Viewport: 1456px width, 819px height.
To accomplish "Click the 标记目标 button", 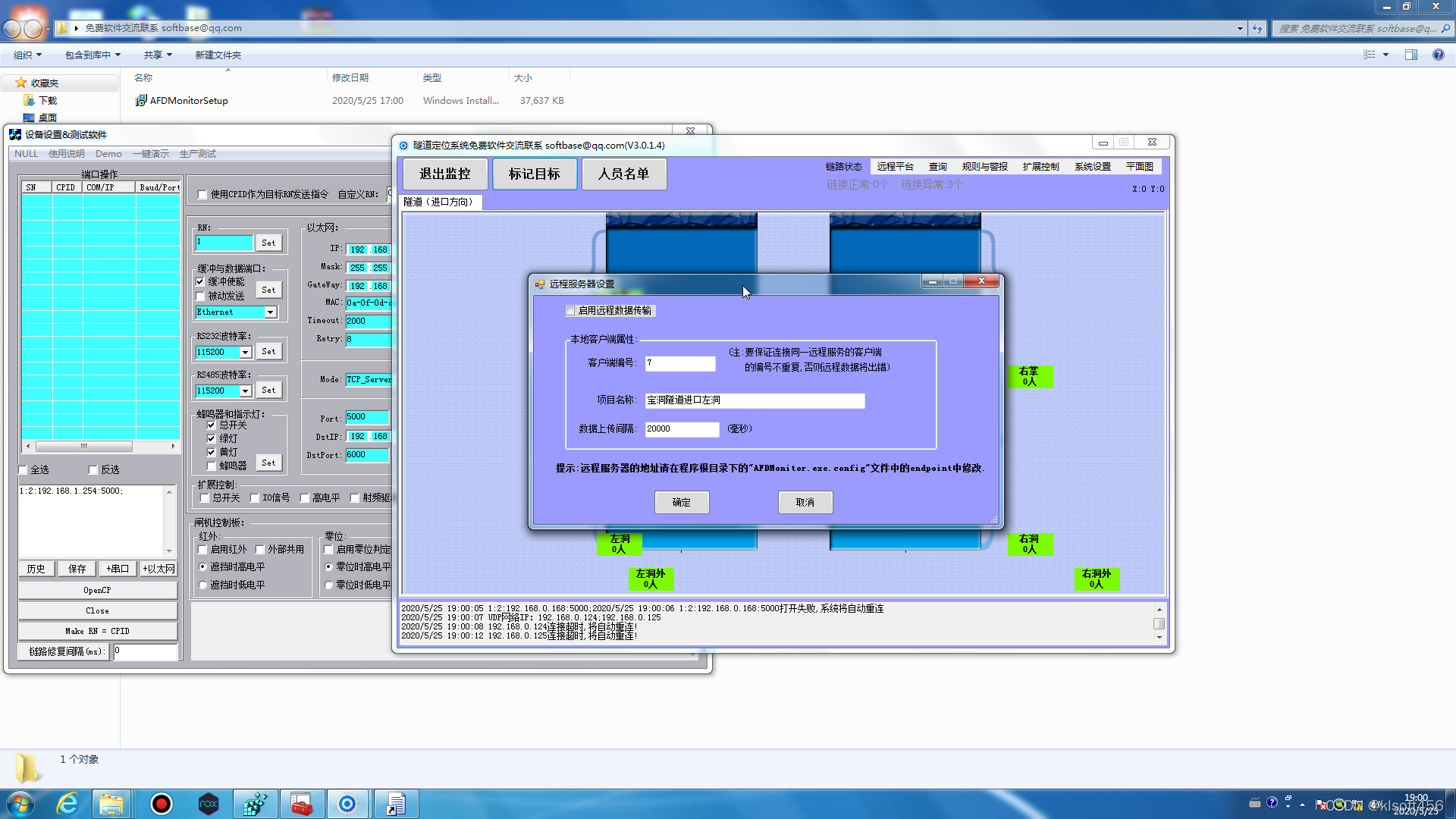I will tap(534, 174).
